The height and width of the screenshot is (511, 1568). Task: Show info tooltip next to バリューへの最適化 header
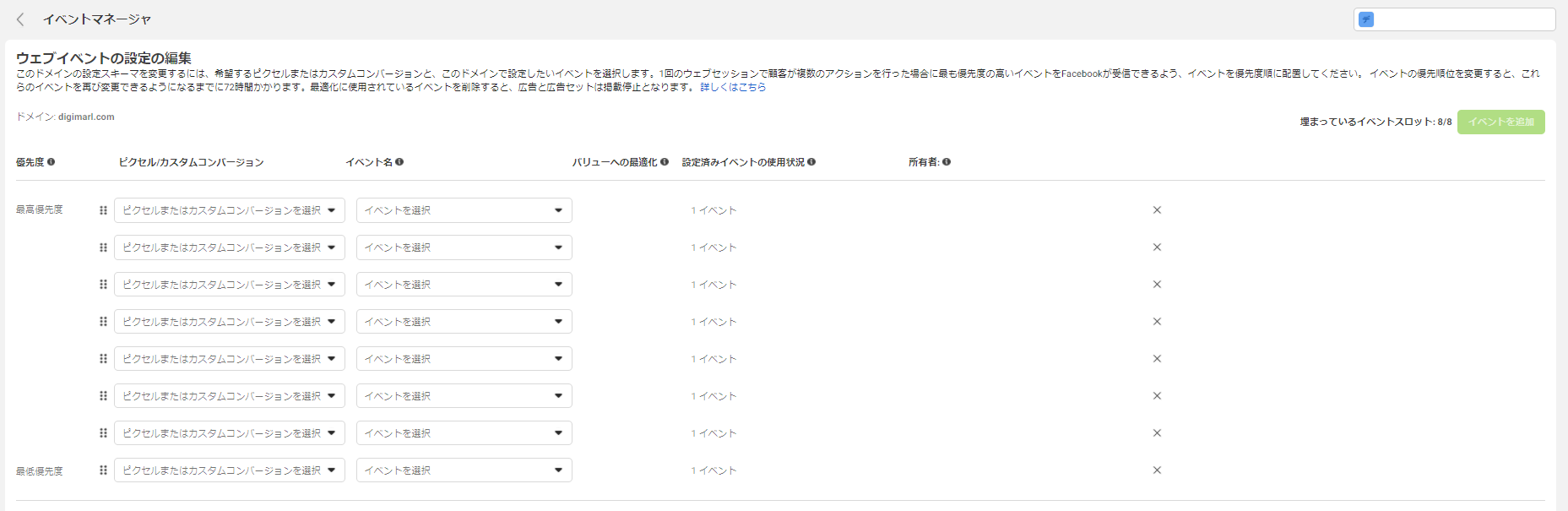[665, 162]
